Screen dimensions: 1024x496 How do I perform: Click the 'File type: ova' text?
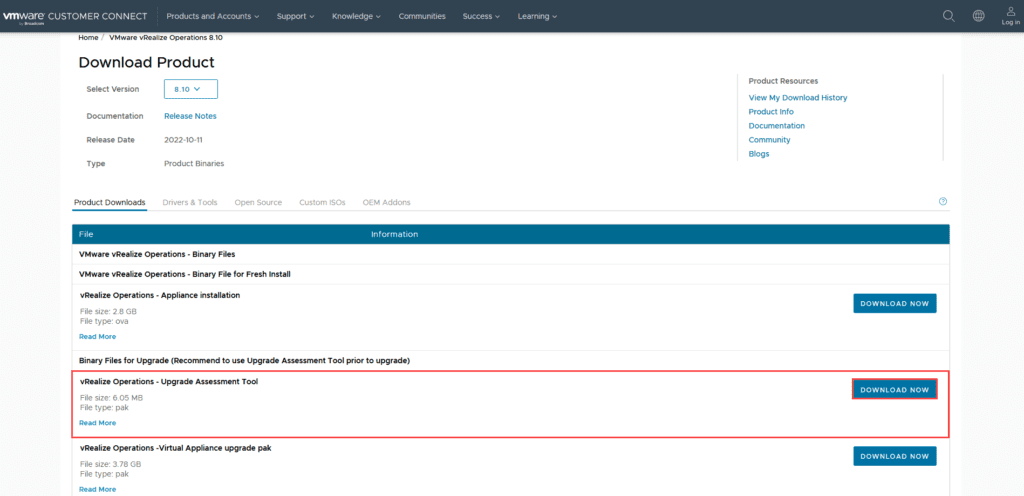[104, 321]
